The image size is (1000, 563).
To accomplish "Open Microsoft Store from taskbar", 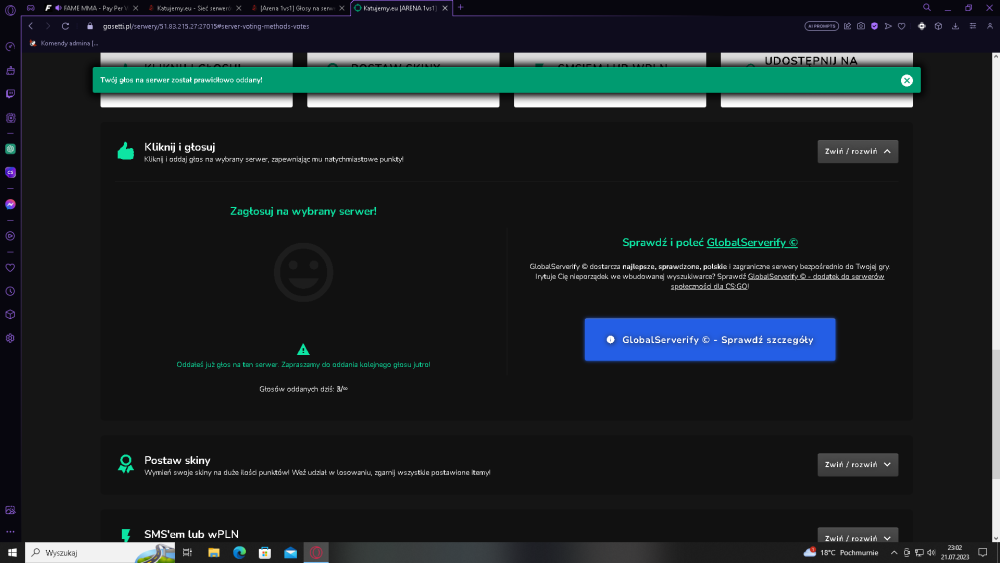I will pyautogui.click(x=265, y=553).
